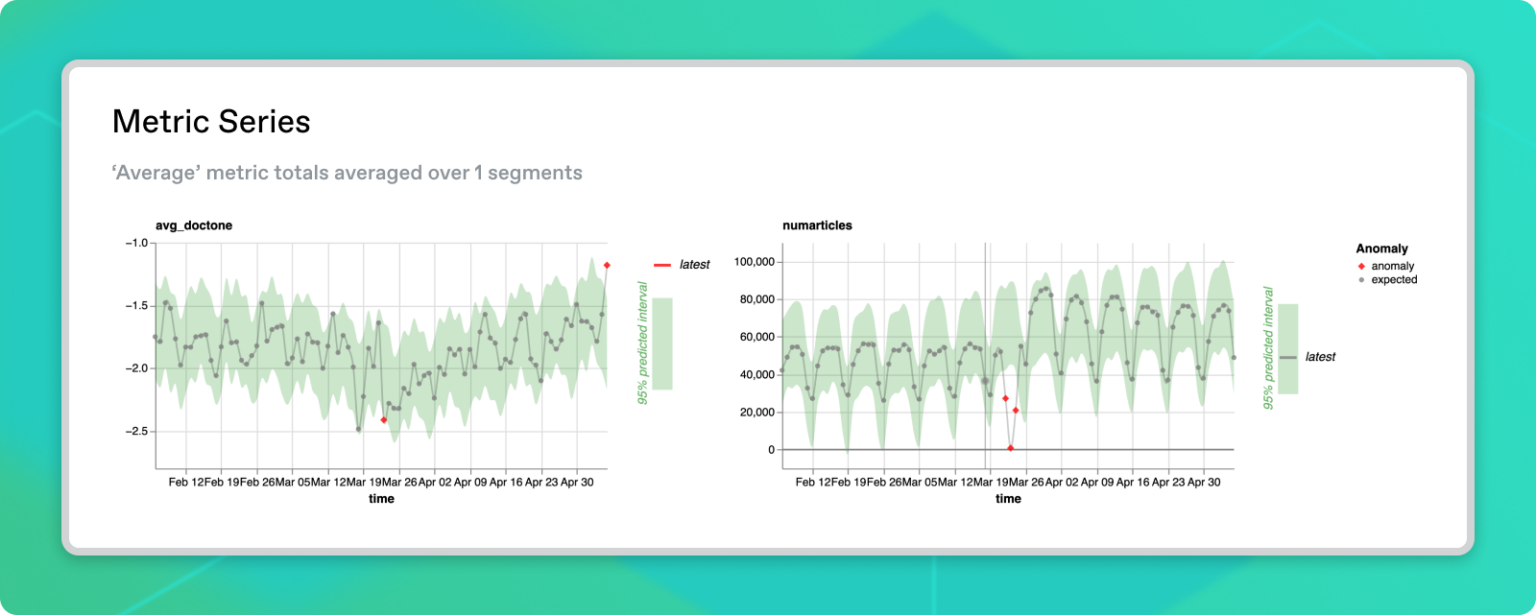Expand the avg_doctone chart header

(x=192, y=225)
